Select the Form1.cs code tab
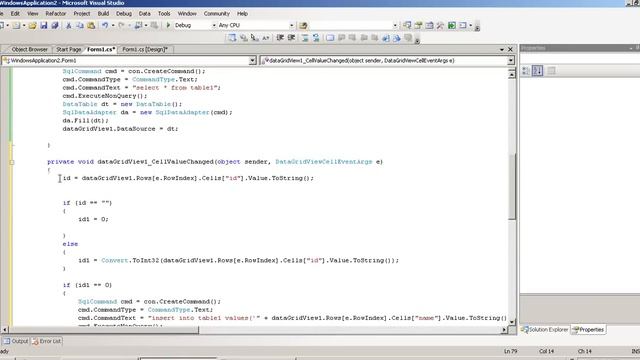 (101, 49)
